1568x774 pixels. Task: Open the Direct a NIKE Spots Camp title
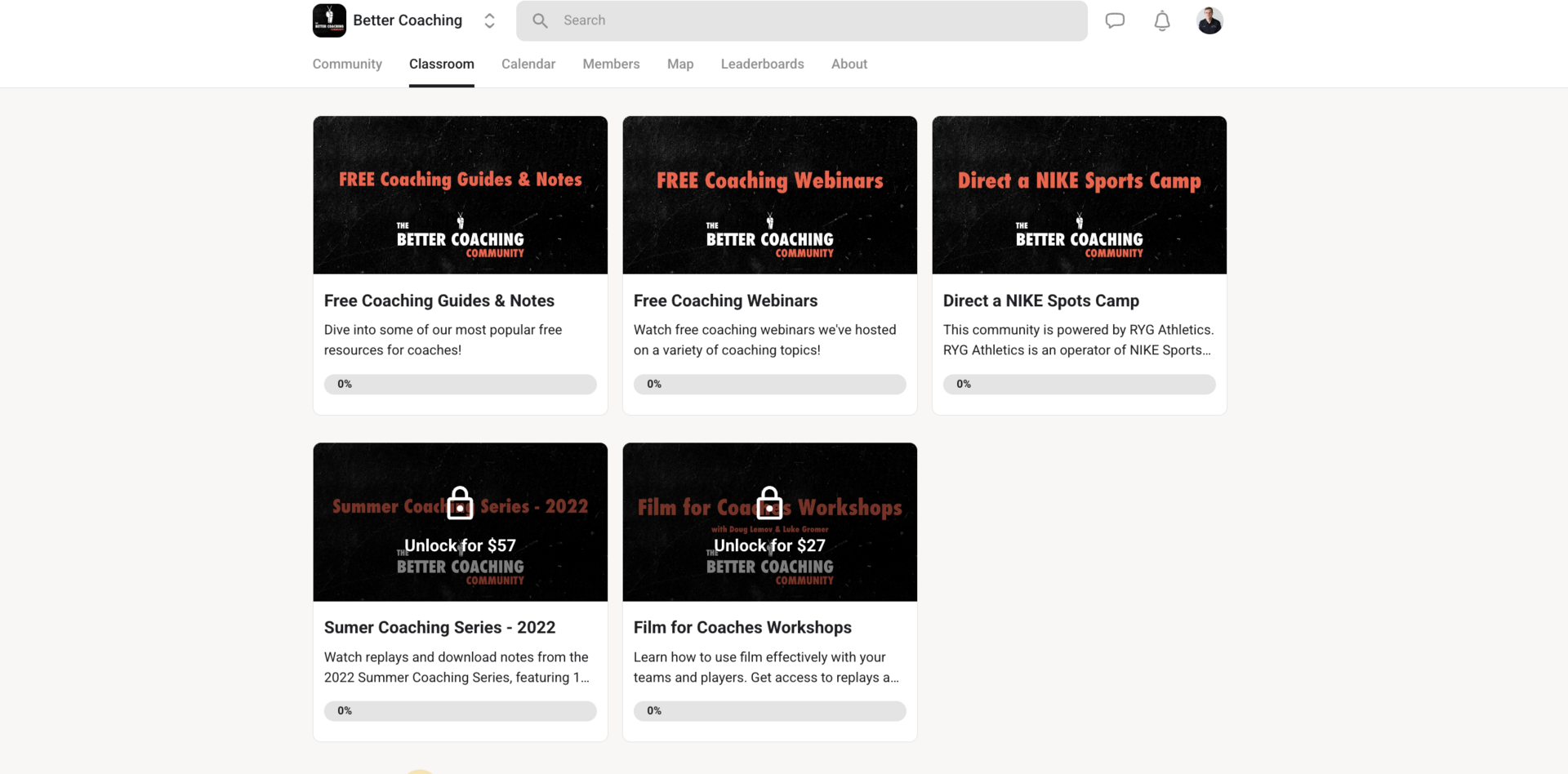[1041, 300]
